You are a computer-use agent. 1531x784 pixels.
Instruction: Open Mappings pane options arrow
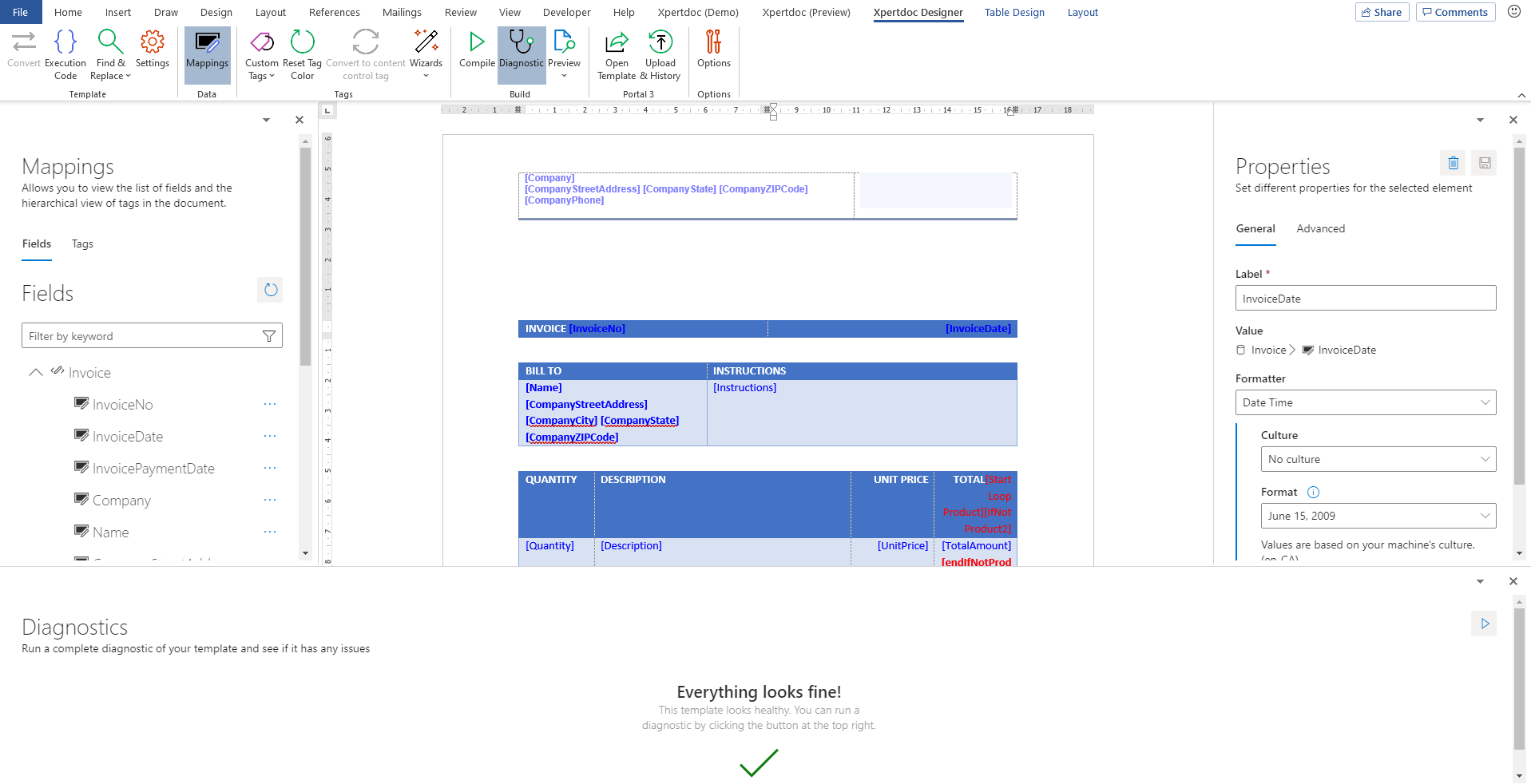tap(266, 120)
